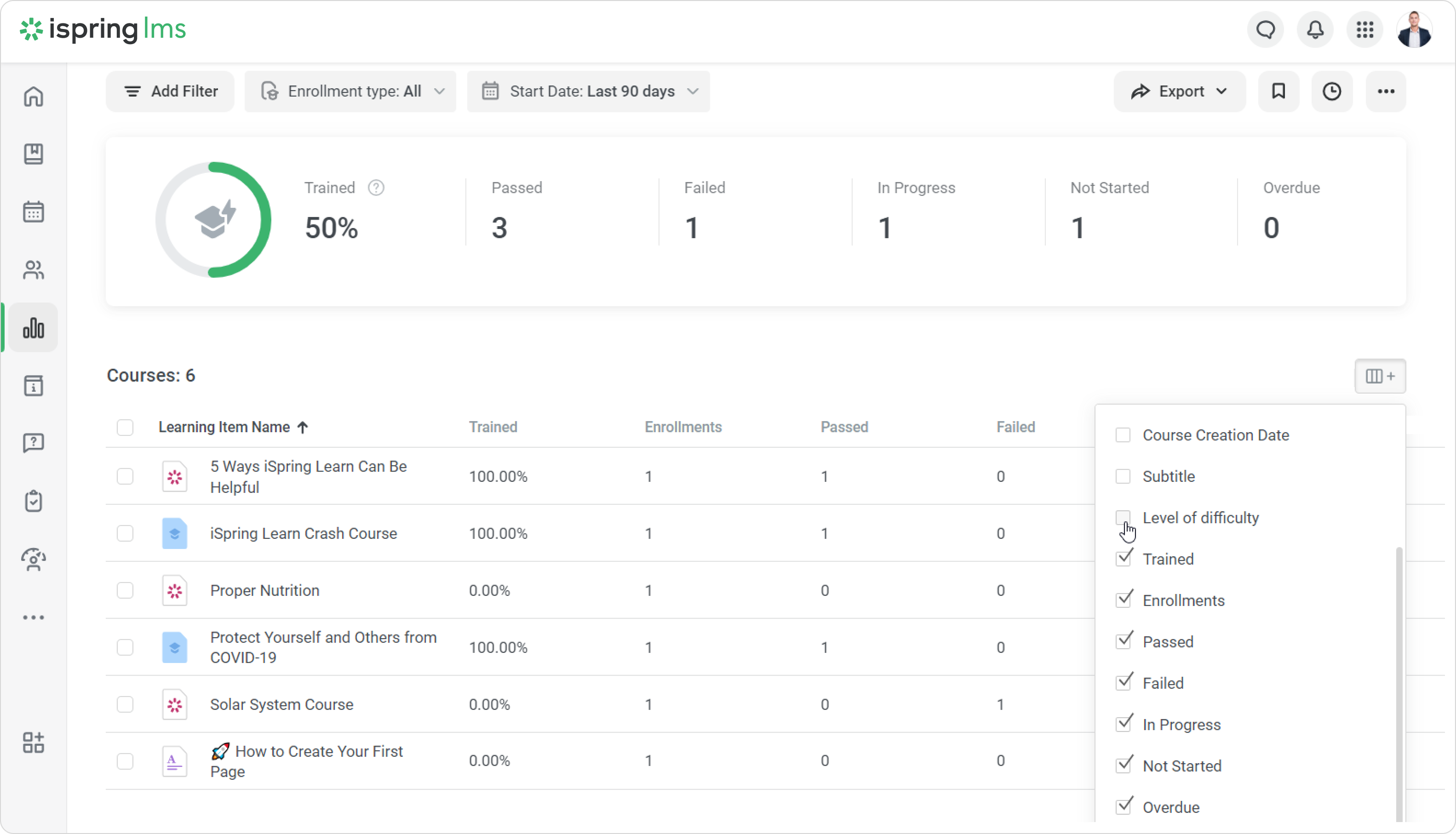Uncheck the Enrollments column checkbox

click(x=1124, y=600)
